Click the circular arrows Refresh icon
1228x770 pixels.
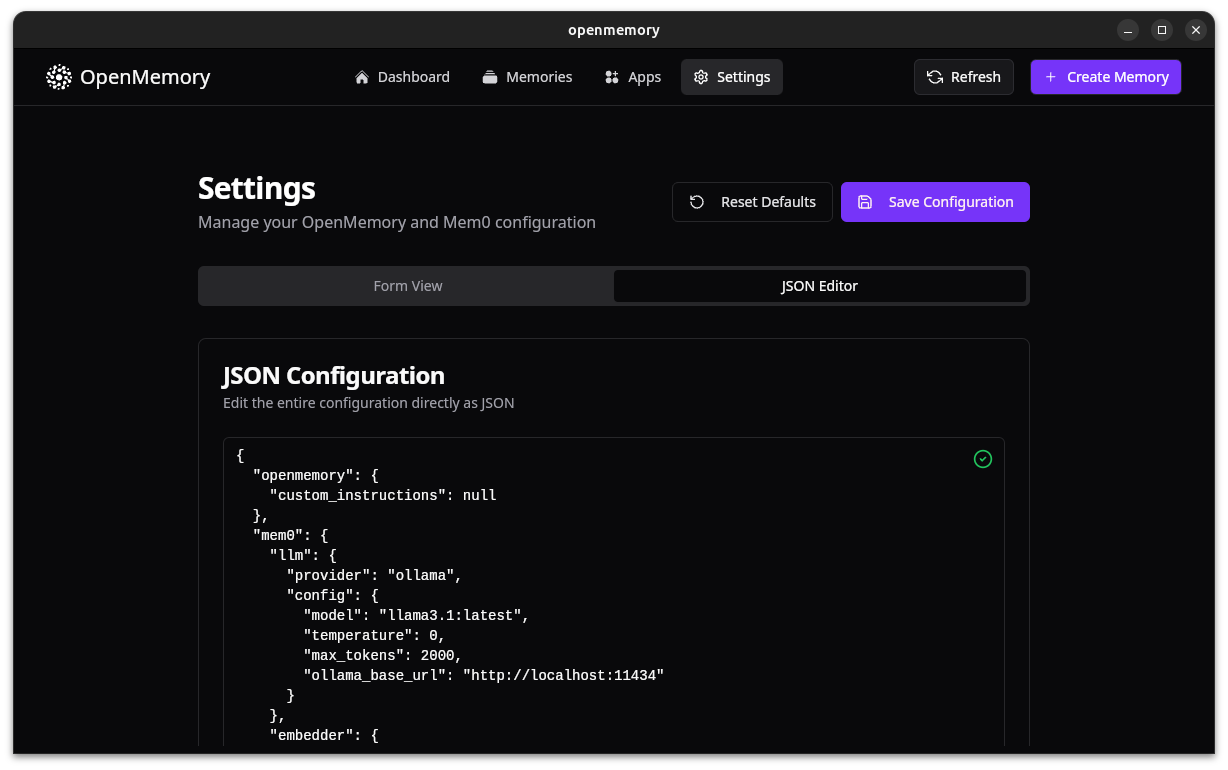[x=935, y=77]
